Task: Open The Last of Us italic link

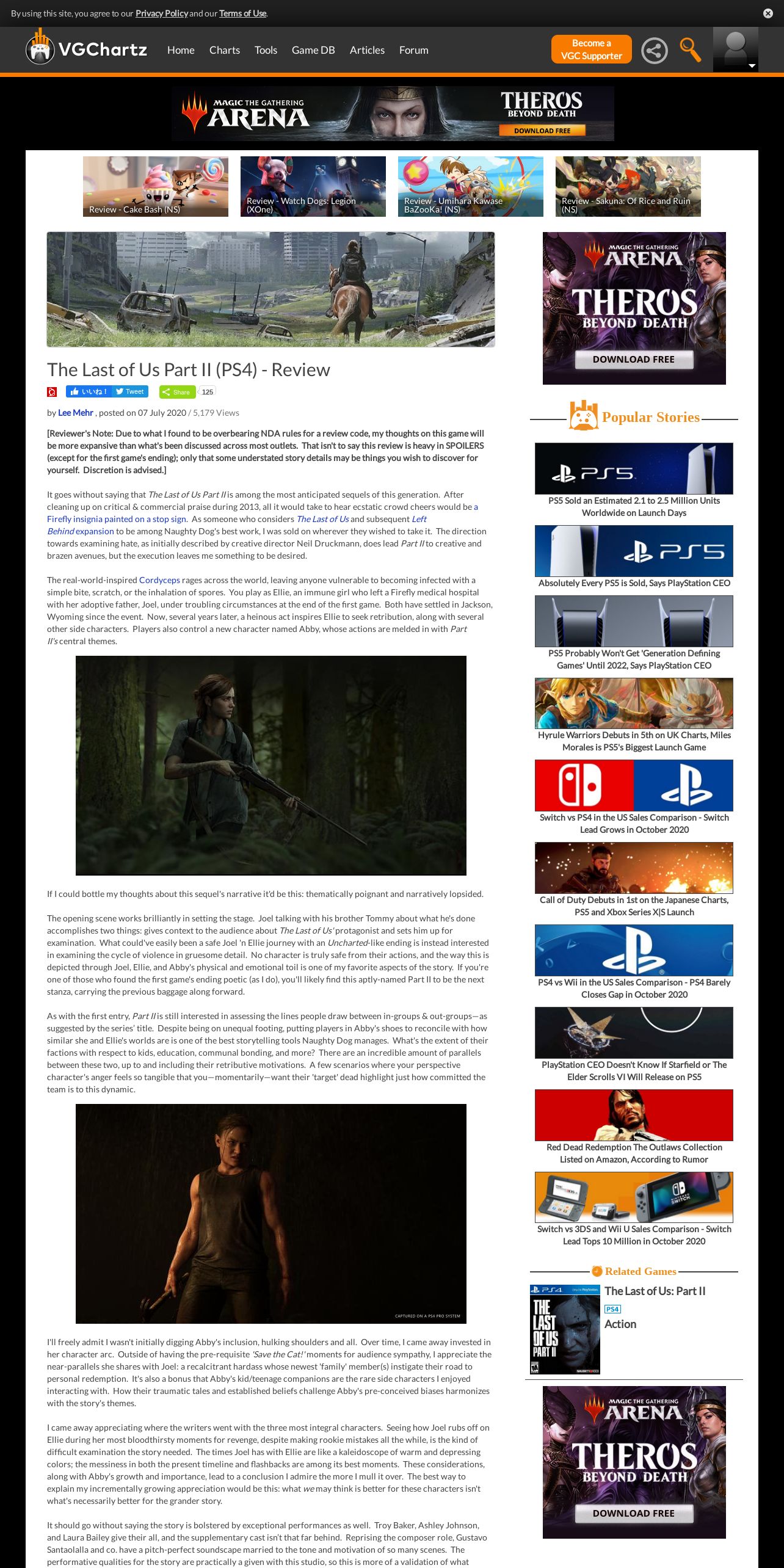Action: 322,519
